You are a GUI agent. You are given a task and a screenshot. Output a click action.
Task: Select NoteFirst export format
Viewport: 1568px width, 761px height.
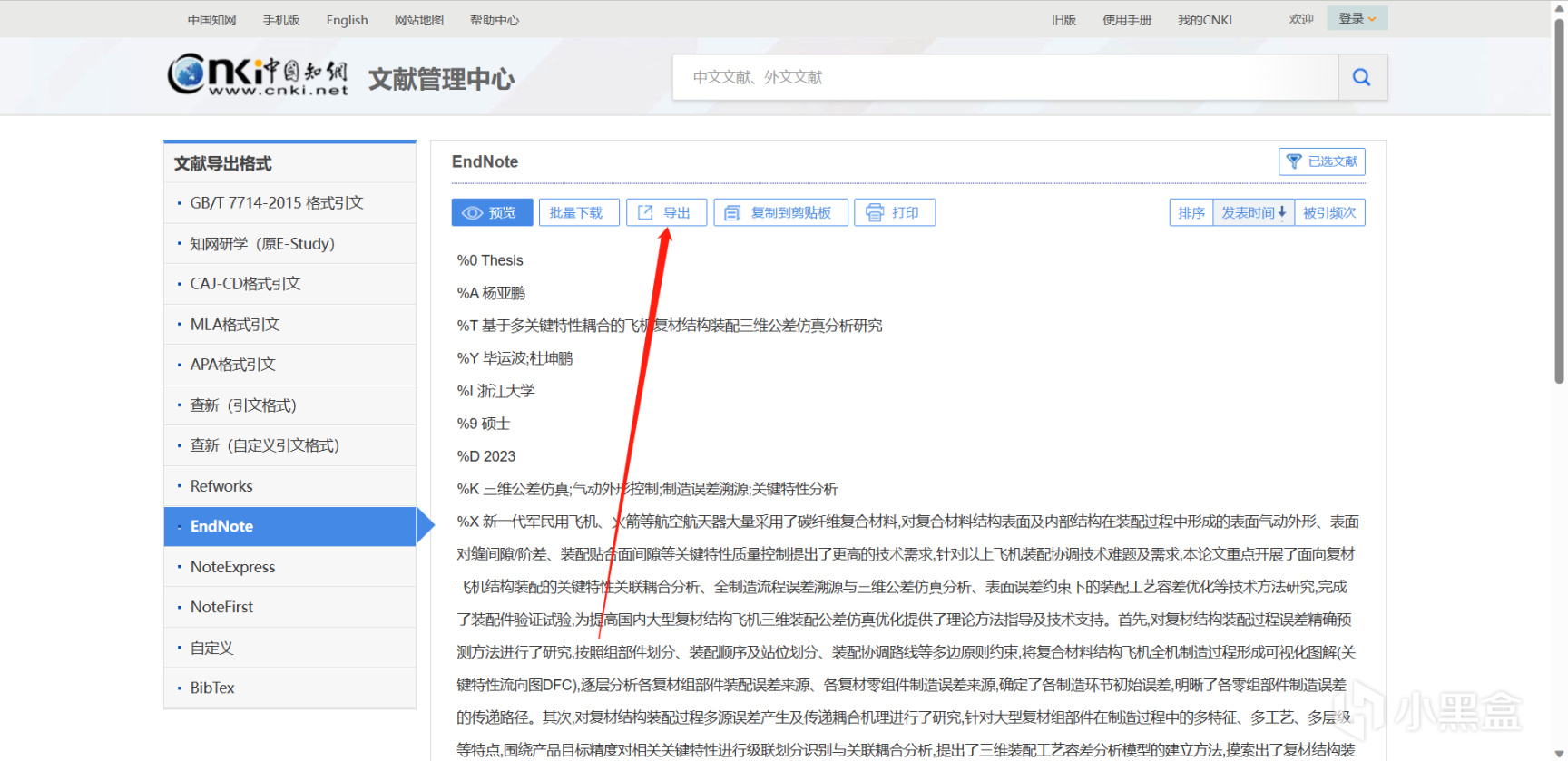pos(290,607)
